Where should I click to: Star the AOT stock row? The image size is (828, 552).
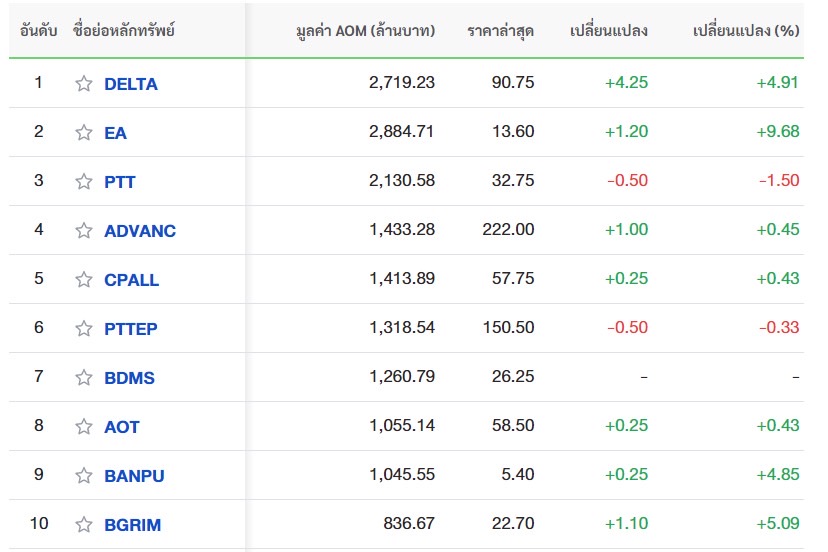pyautogui.click(x=84, y=427)
